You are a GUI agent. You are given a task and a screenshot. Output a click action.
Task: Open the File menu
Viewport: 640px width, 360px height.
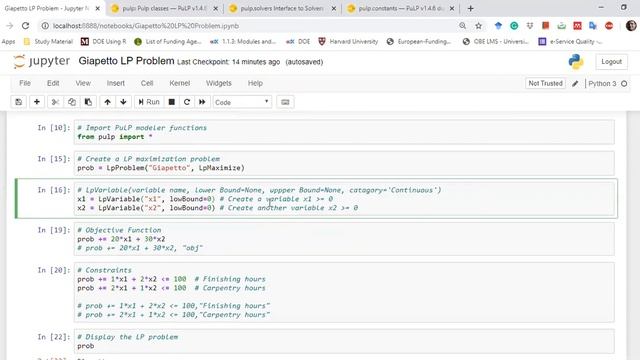(x=25, y=83)
